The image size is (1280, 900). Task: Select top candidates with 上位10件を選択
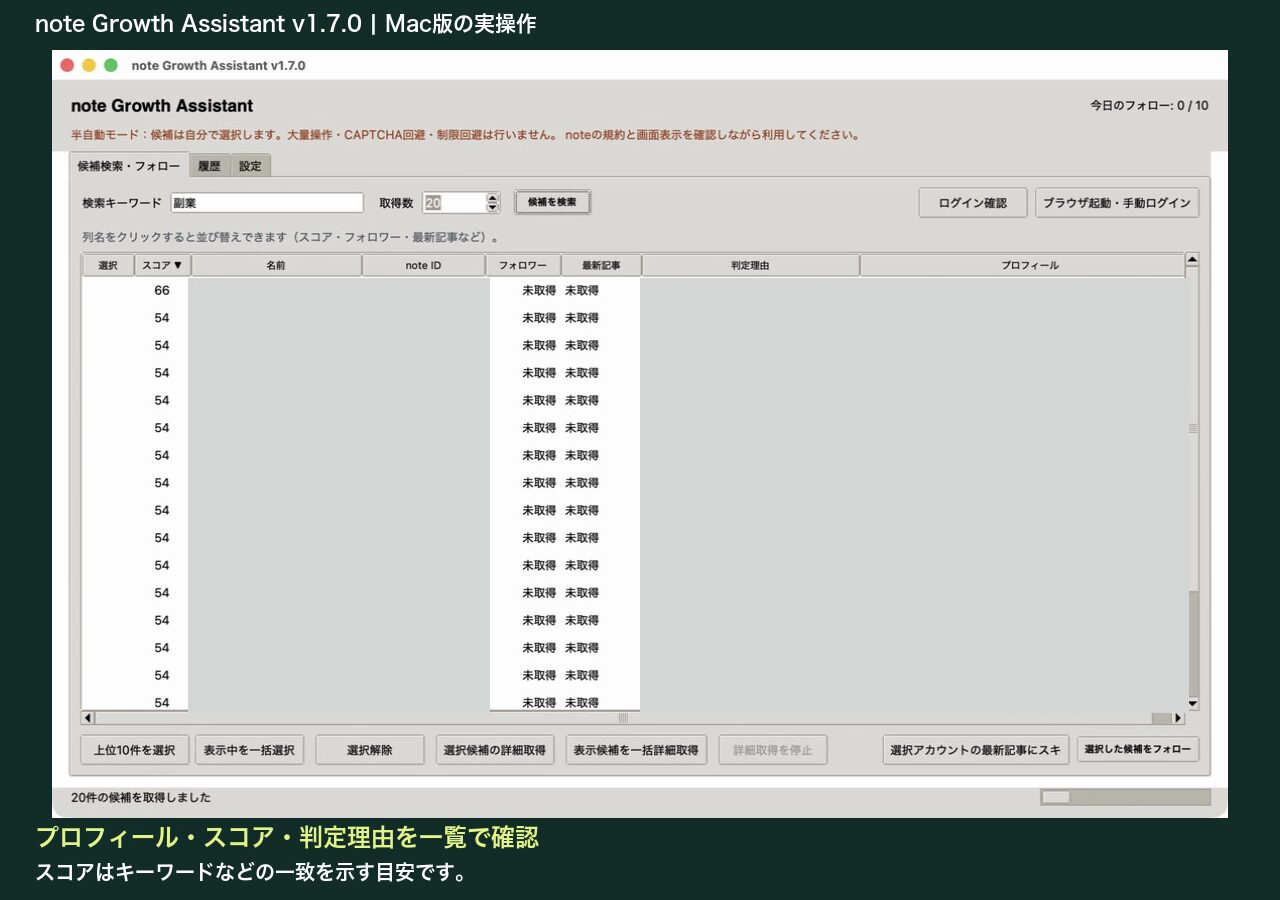pos(134,750)
